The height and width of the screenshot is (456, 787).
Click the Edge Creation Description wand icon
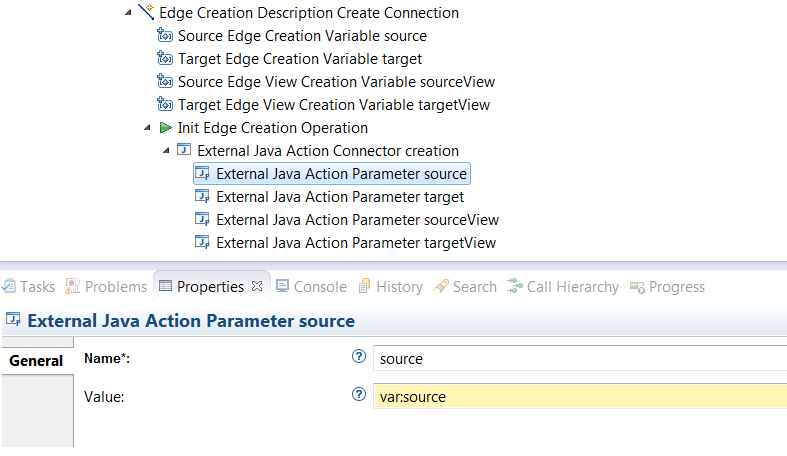[x=146, y=12]
